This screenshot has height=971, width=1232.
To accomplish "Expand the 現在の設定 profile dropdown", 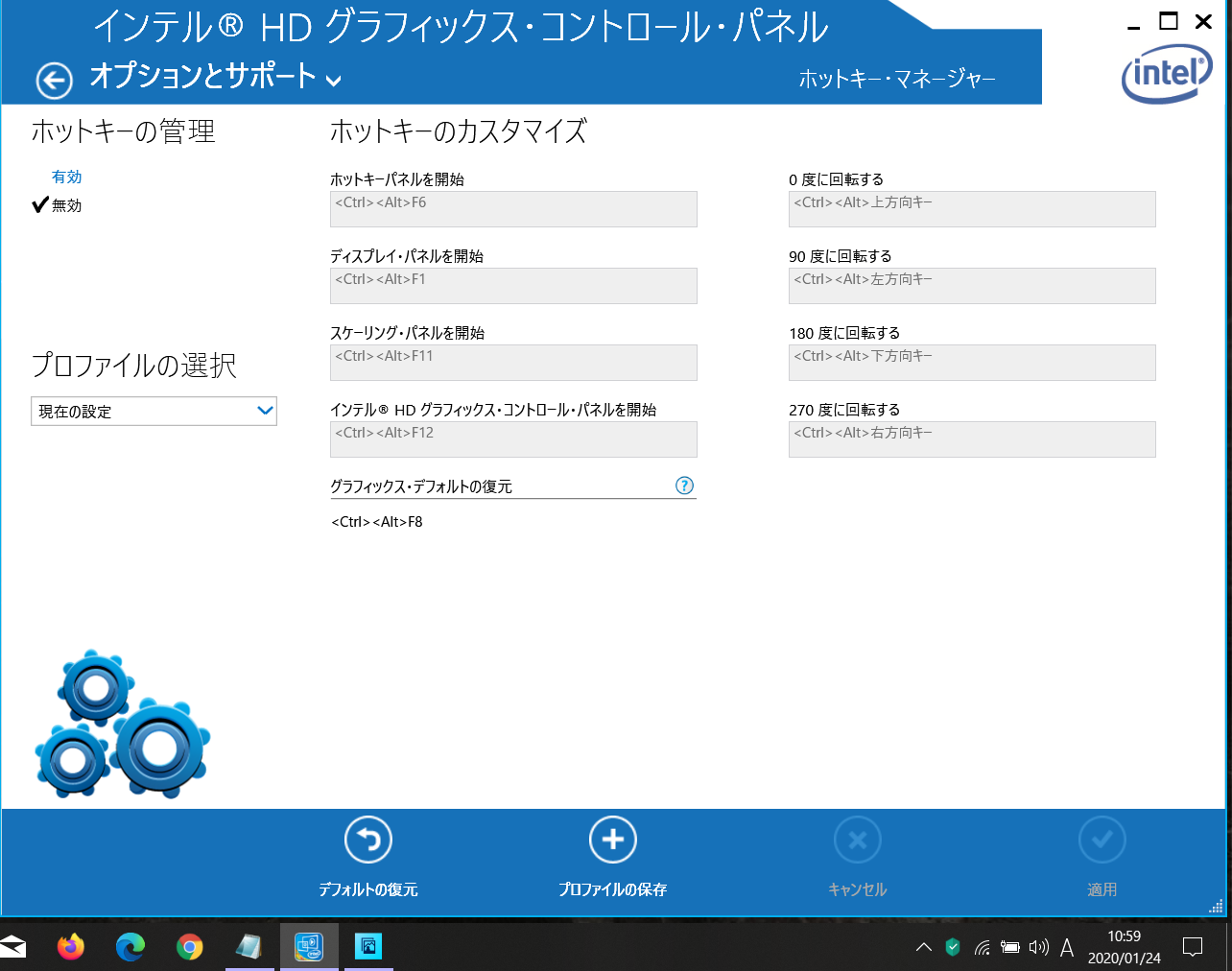I will click(154, 411).
